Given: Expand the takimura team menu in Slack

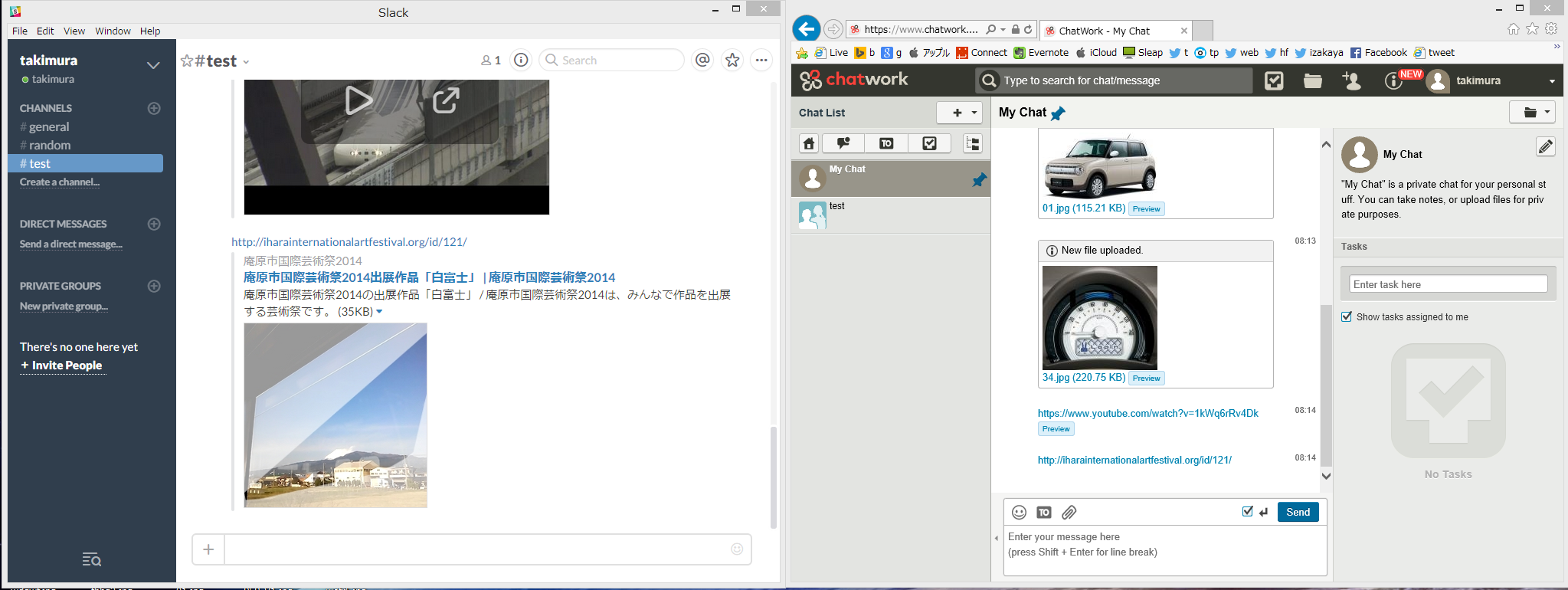Looking at the screenshot, I should point(153,65).
